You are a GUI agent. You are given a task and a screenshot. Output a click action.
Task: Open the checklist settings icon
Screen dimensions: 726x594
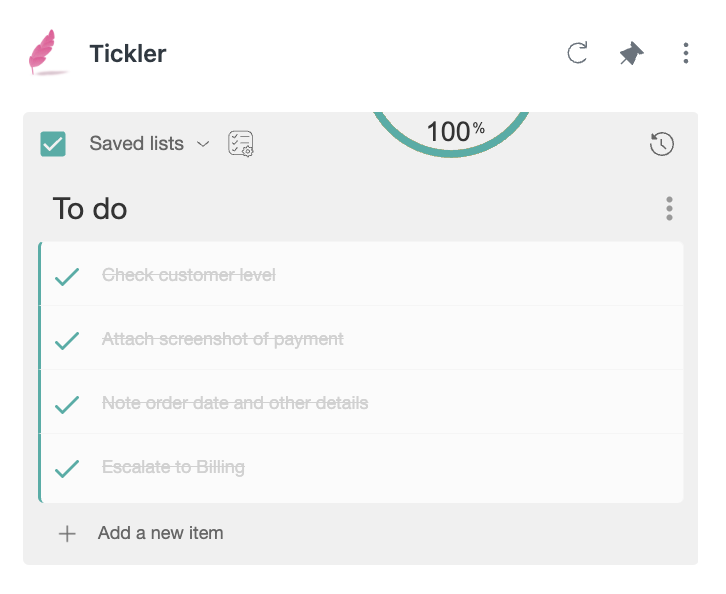[x=241, y=144]
